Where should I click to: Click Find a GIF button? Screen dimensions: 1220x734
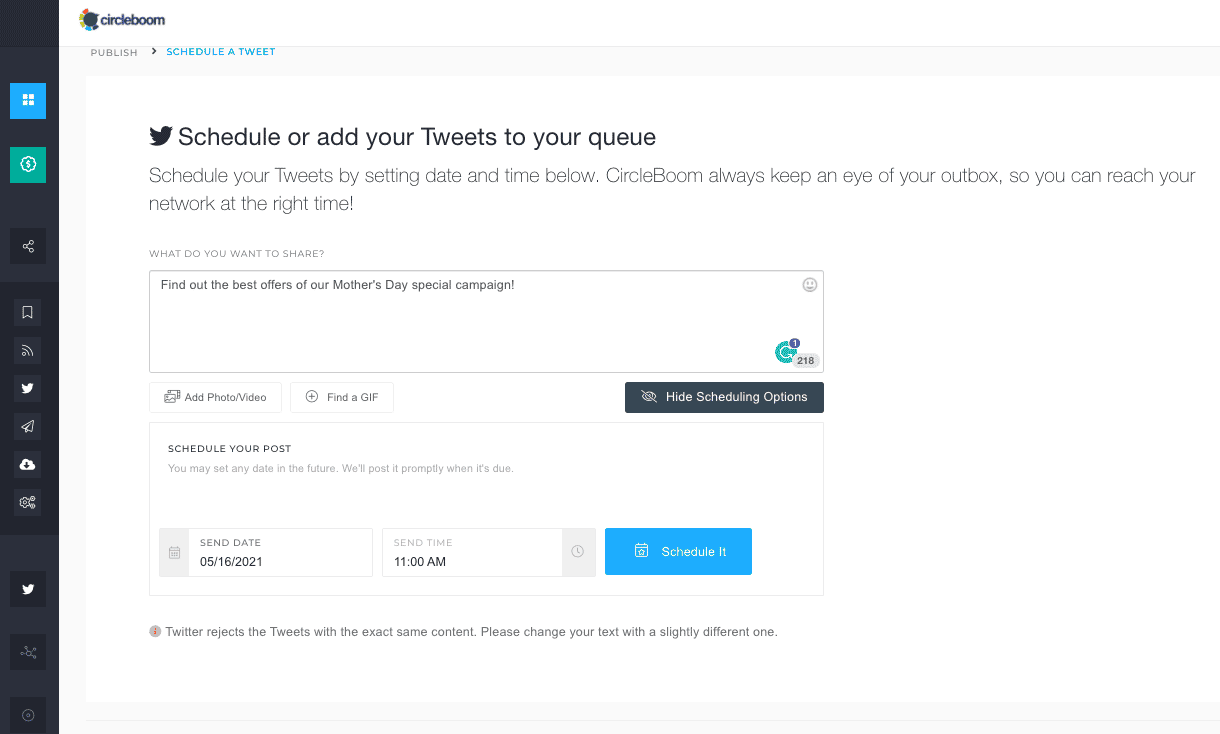341,397
